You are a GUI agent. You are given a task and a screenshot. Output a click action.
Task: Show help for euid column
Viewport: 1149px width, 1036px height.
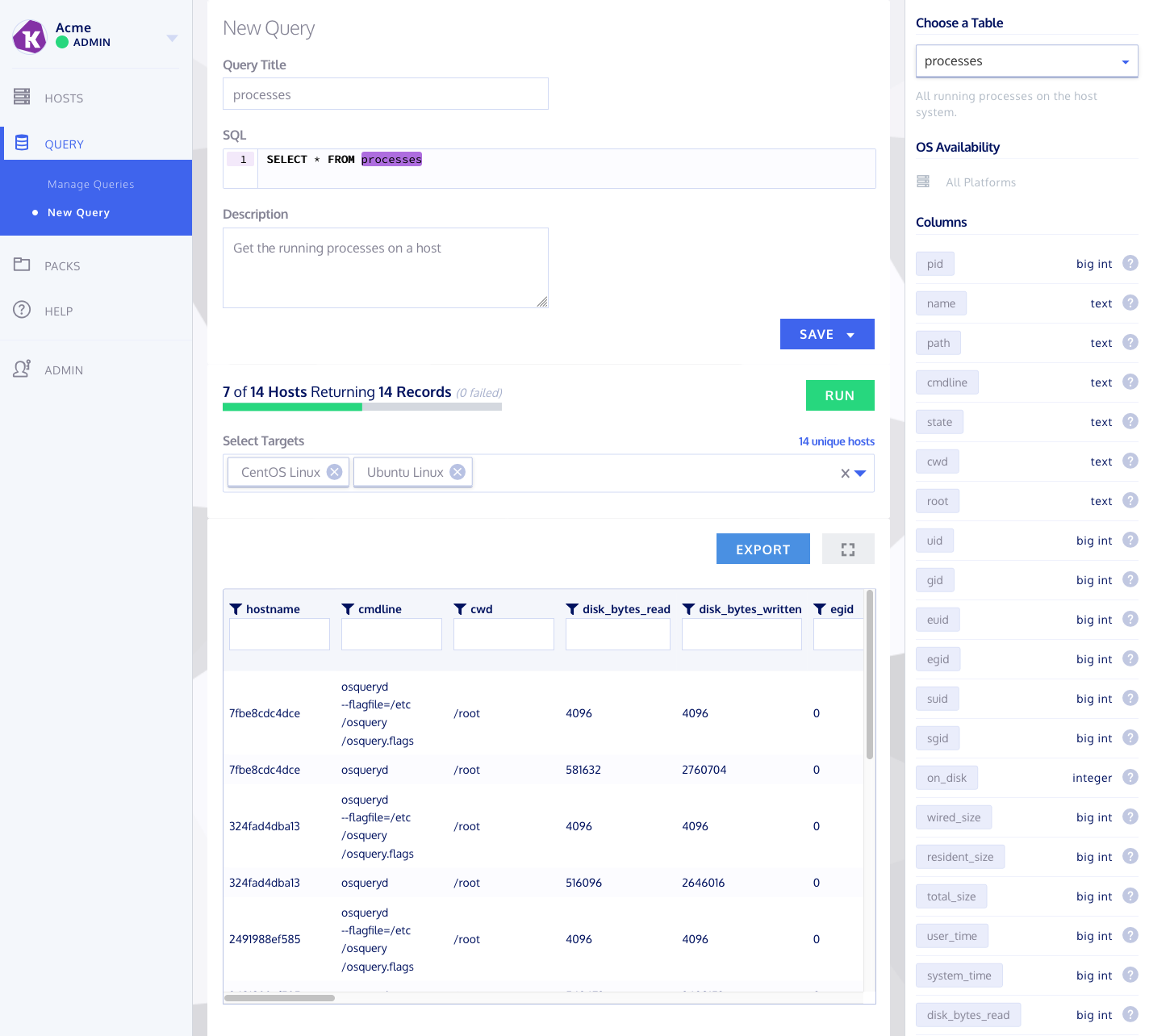coord(1130,619)
